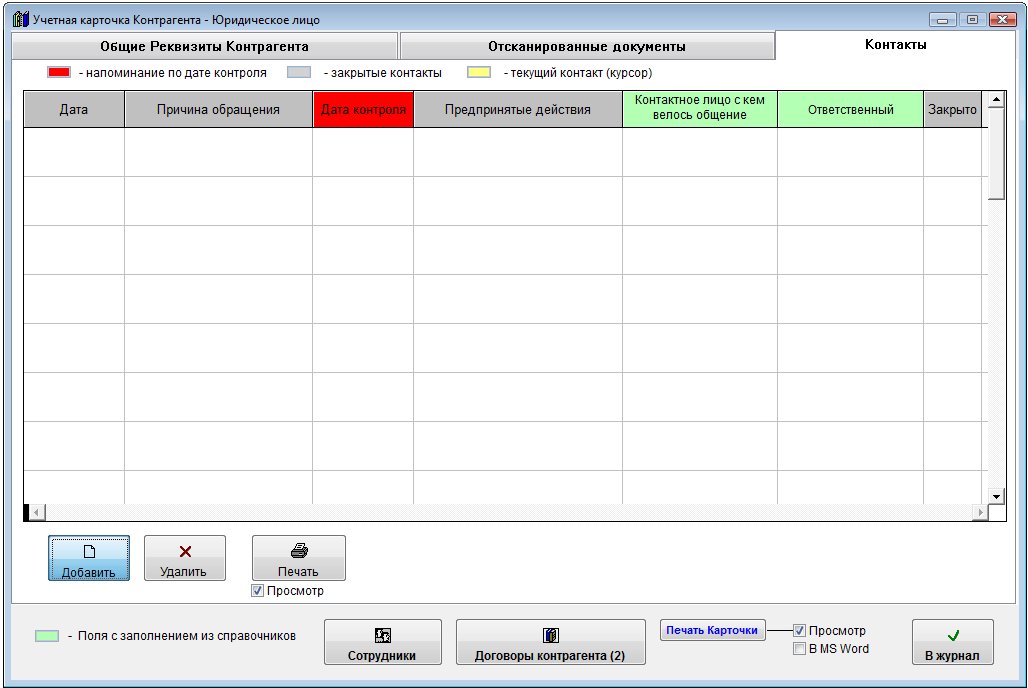Click 'Поля с заполнением из справочников' text
The image size is (1028, 688).
point(187,636)
